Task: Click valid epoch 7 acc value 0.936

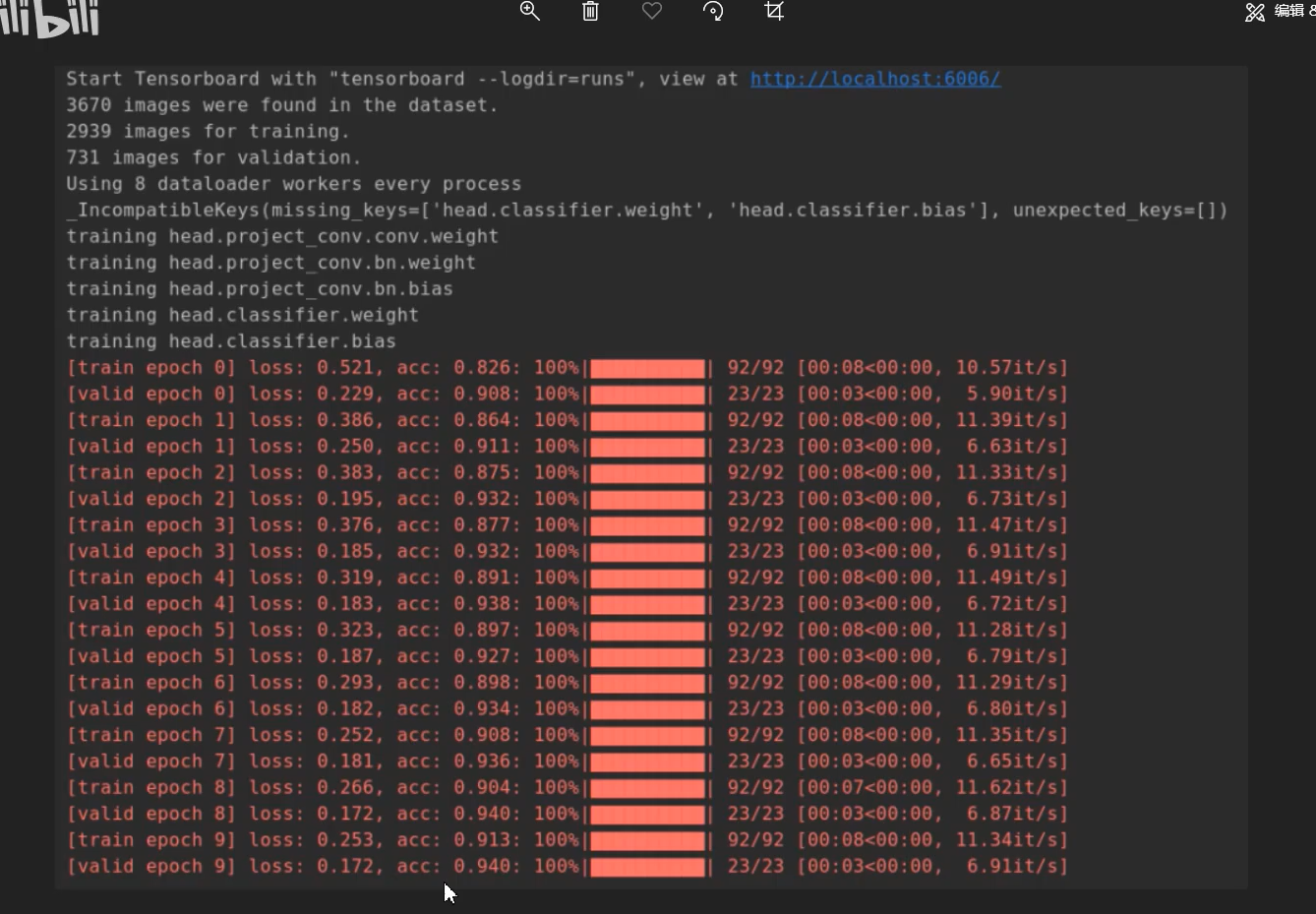Action: pyautogui.click(x=482, y=762)
